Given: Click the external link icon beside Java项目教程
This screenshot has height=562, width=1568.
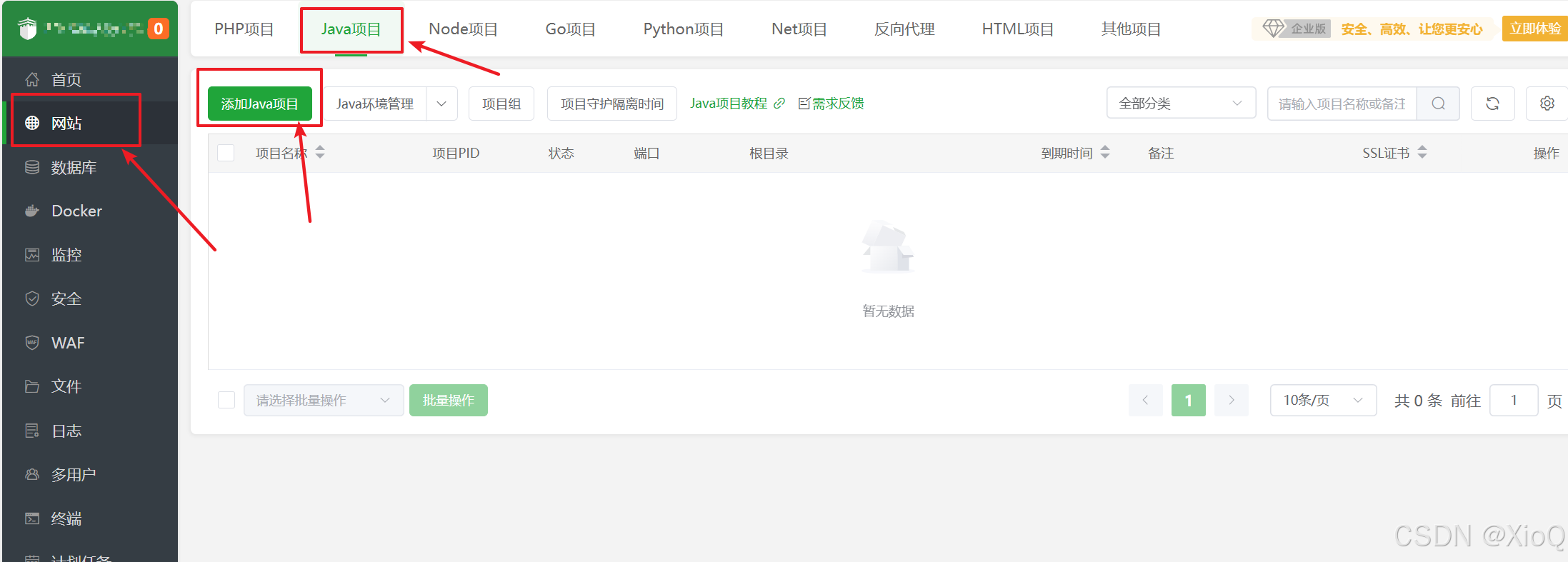Looking at the screenshot, I should 779,104.
